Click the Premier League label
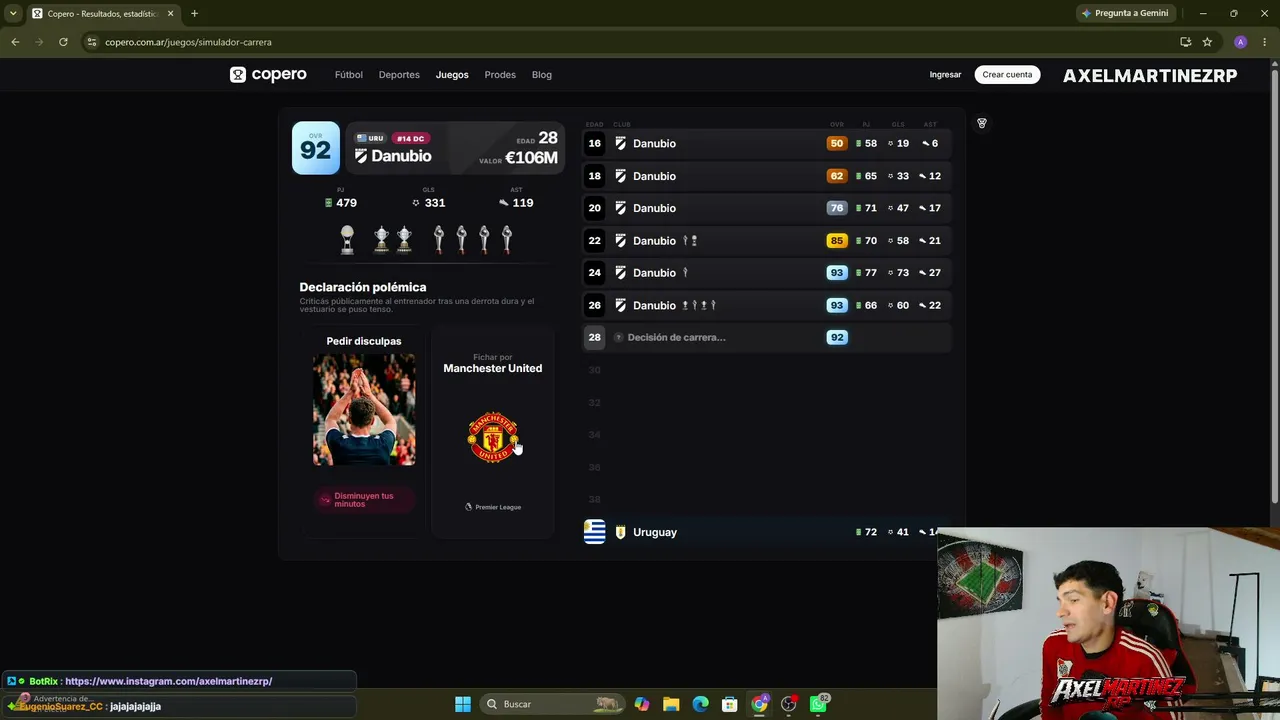This screenshot has width=1280, height=720. click(x=493, y=507)
